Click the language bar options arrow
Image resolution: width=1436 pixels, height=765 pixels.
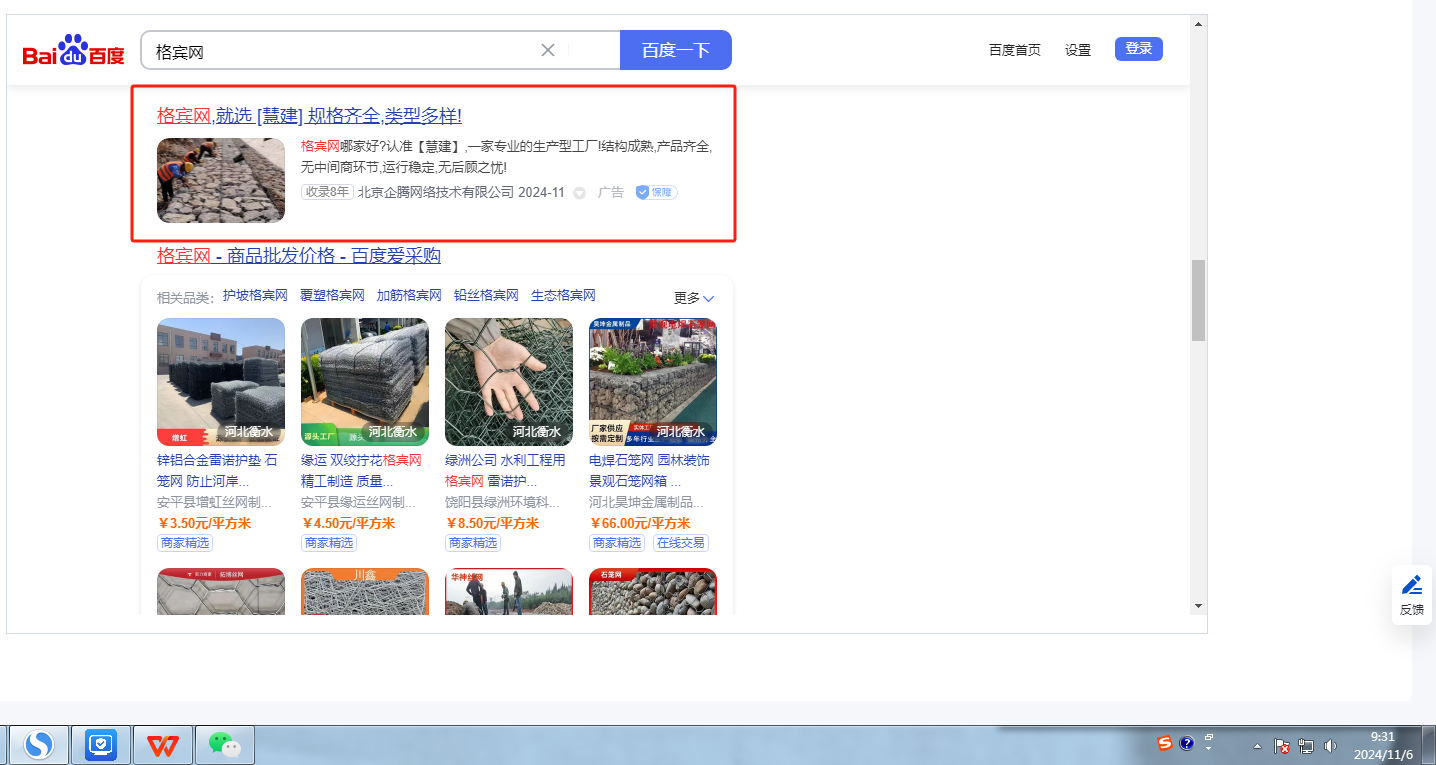pos(1209,749)
